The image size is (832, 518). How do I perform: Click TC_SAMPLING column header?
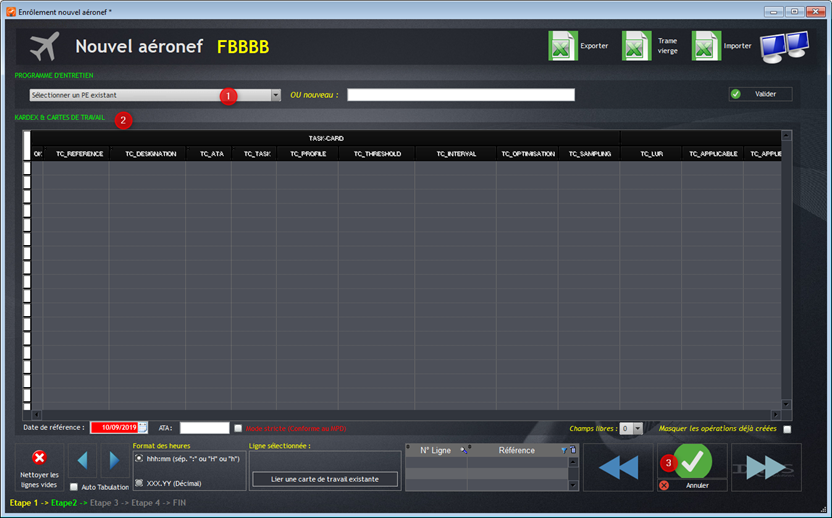(x=590, y=154)
